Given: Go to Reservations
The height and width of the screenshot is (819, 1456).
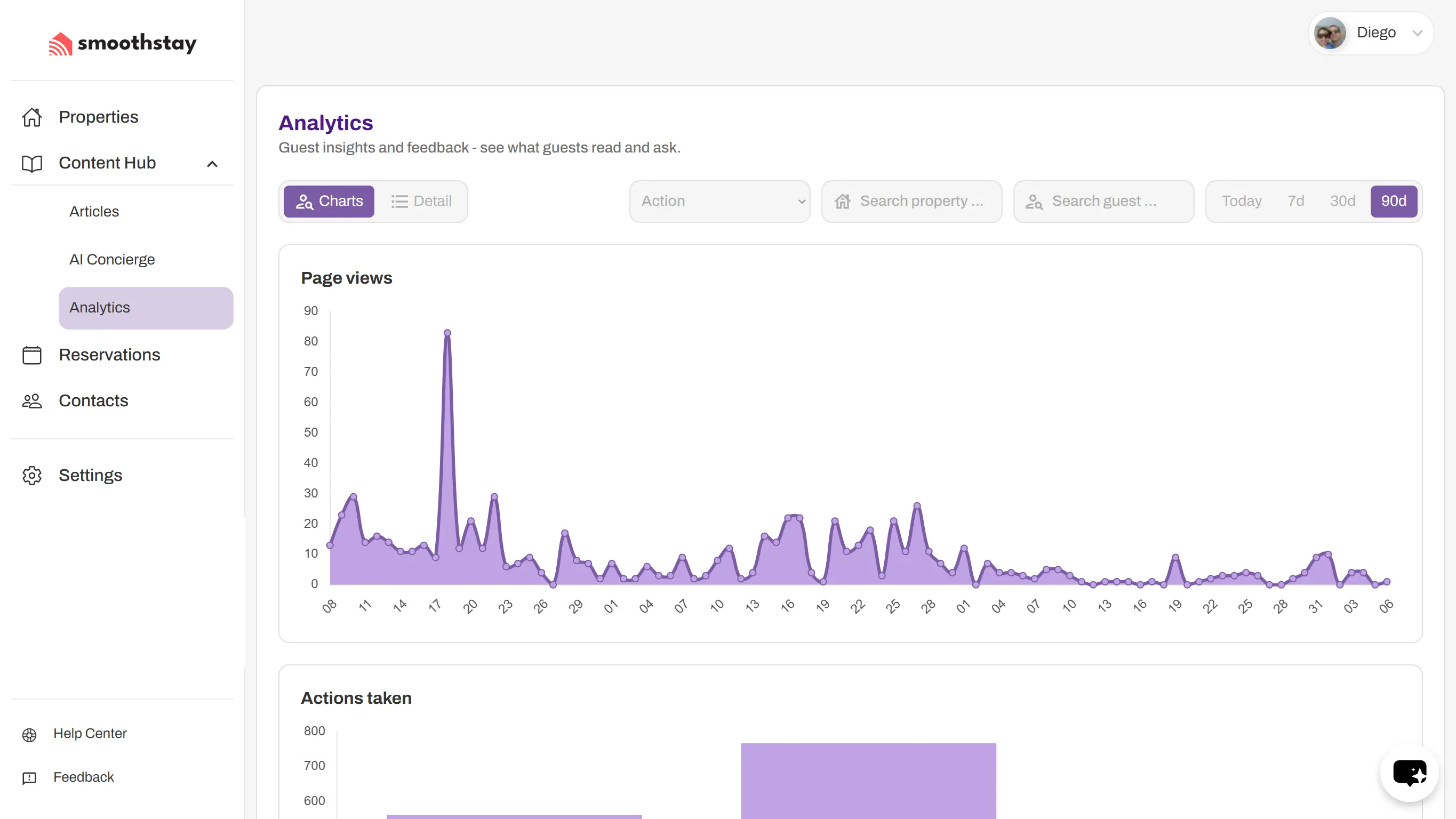Looking at the screenshot, I should pyautogui.click(x=122, y=355).
